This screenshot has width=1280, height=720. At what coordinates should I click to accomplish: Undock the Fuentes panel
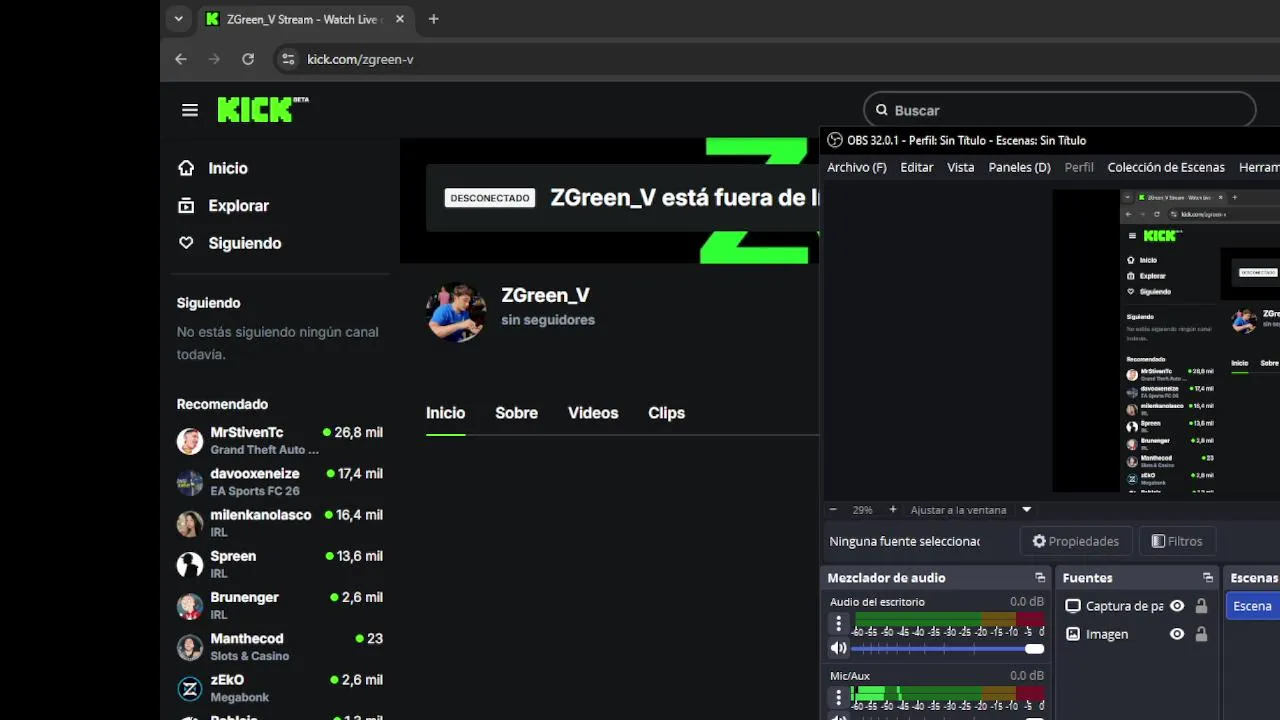point(1208,578)
